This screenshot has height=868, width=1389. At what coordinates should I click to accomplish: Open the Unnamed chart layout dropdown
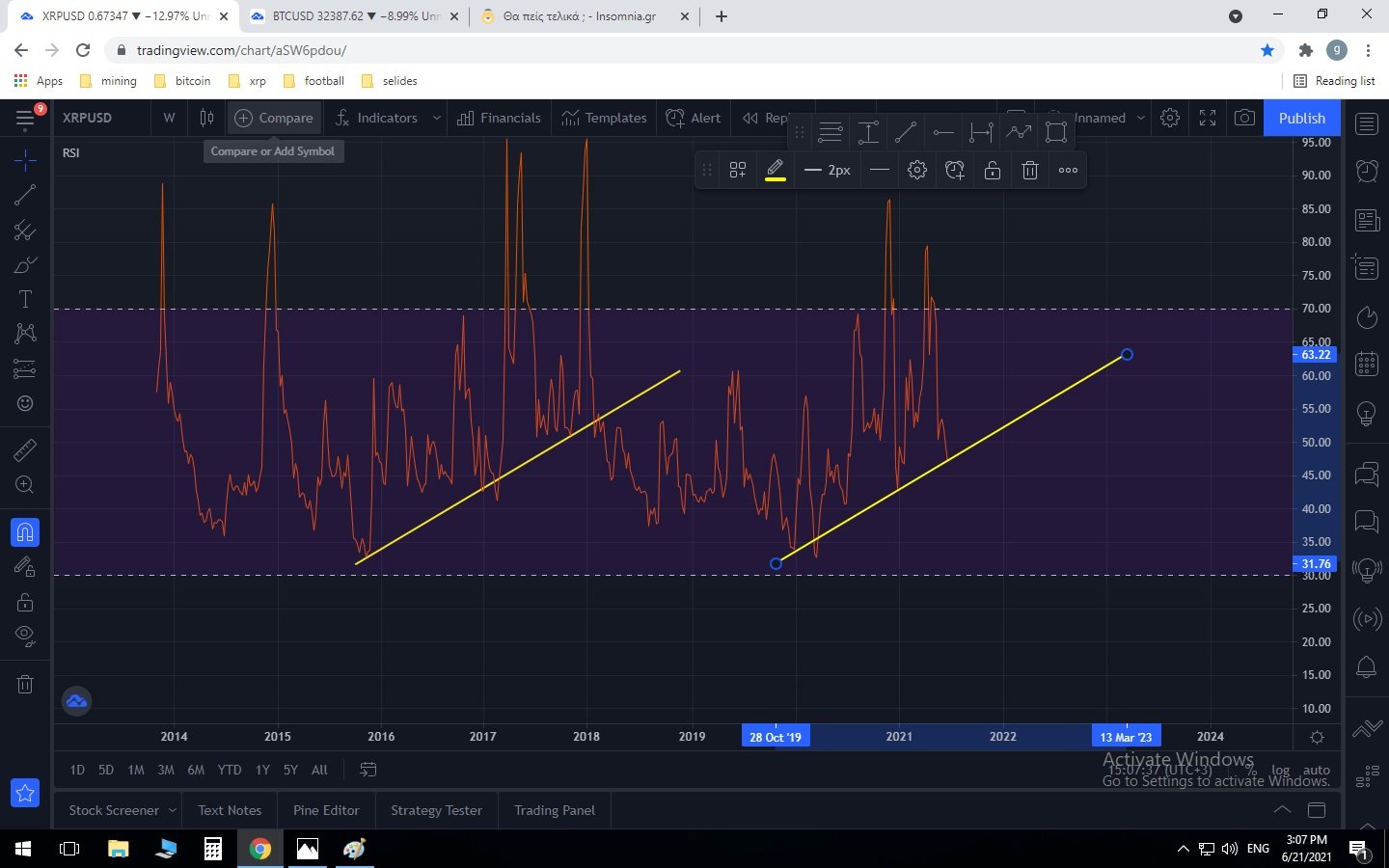click(1140, 118)
